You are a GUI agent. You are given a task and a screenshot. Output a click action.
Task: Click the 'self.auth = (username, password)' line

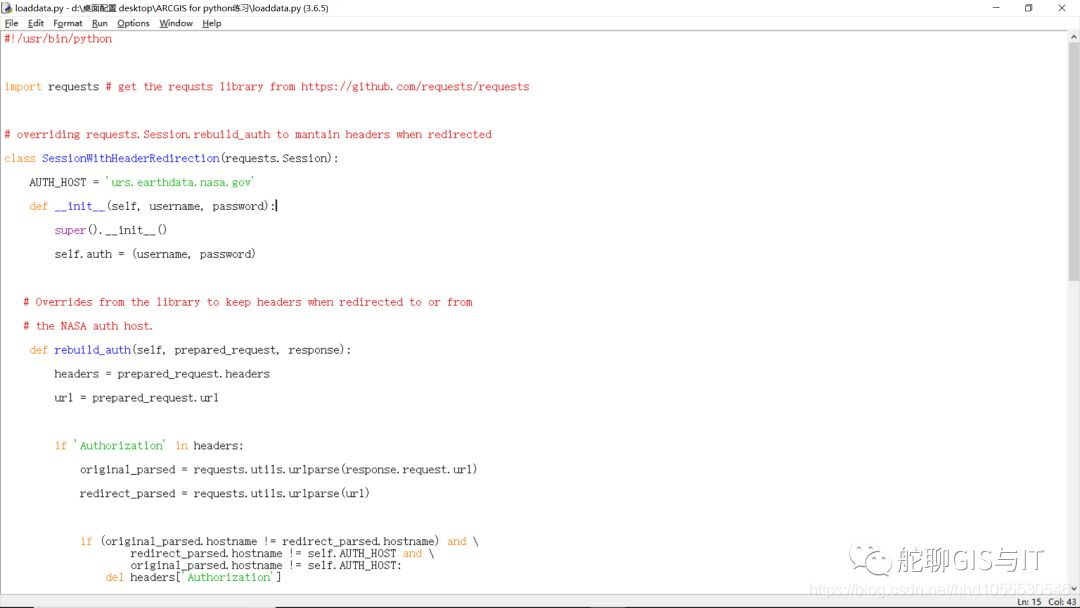[155, 254]
